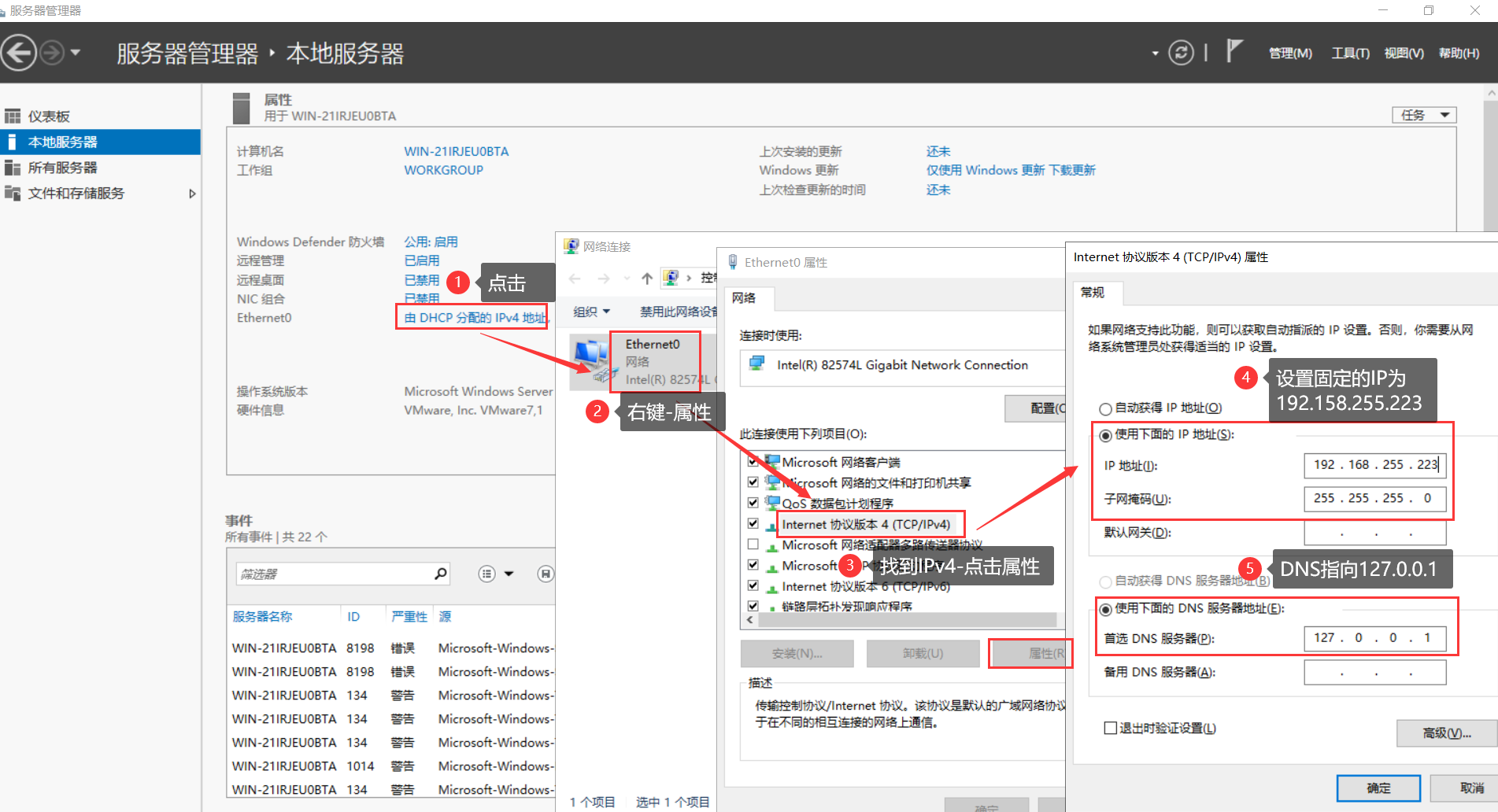Click 取消 in IPv4 properties dialog
The image size is (1498, 812).
pyautogui.click(x=1465, y=788)
